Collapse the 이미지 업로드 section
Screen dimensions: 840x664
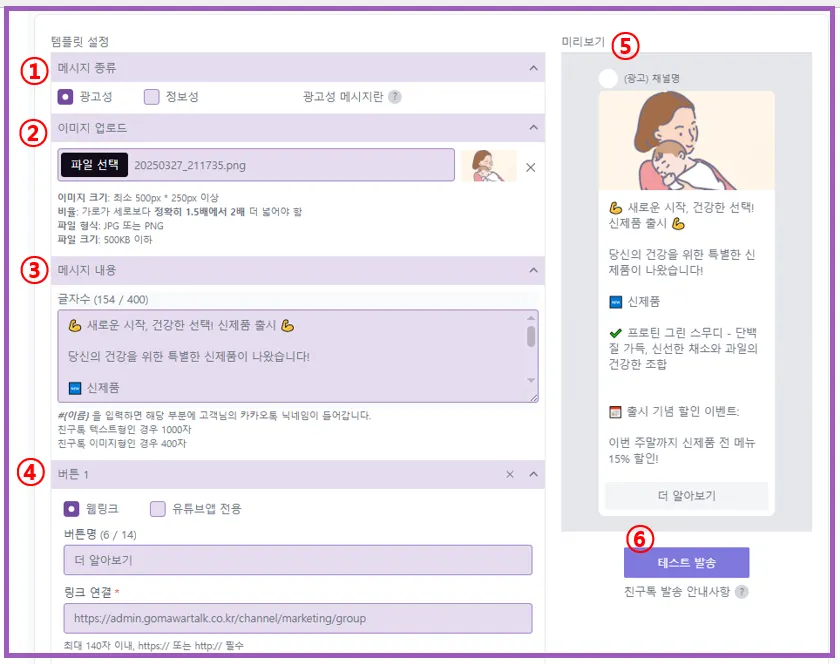pos(533,128)
